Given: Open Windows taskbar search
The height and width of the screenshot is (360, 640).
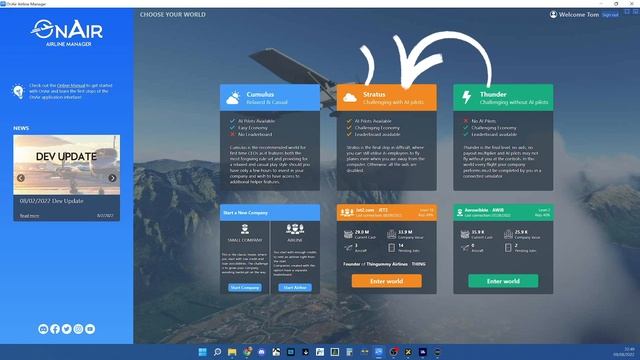Looking at the screenshot, I should [217, 352].
